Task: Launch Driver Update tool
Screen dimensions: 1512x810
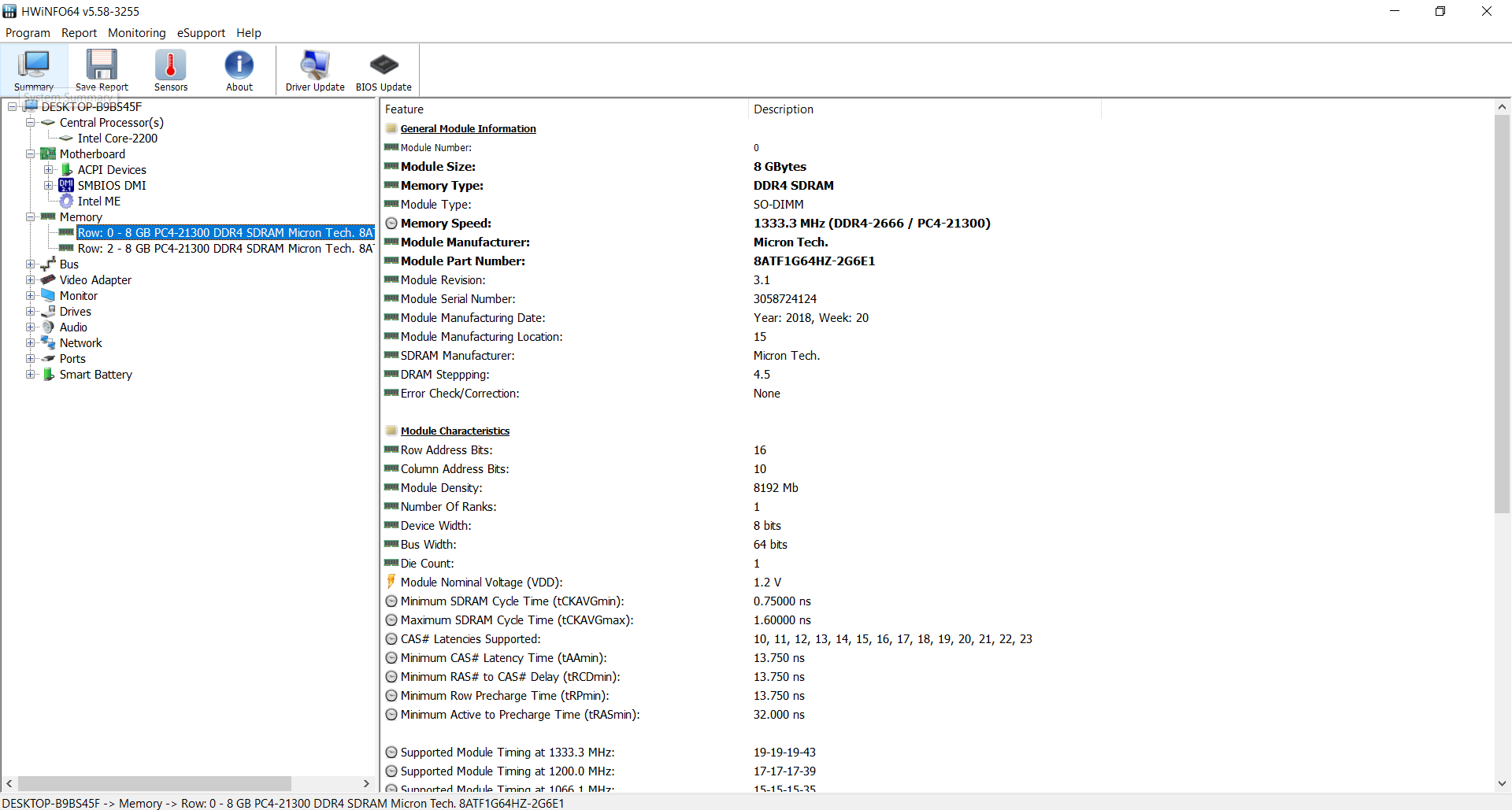Action: click(315, 70)
